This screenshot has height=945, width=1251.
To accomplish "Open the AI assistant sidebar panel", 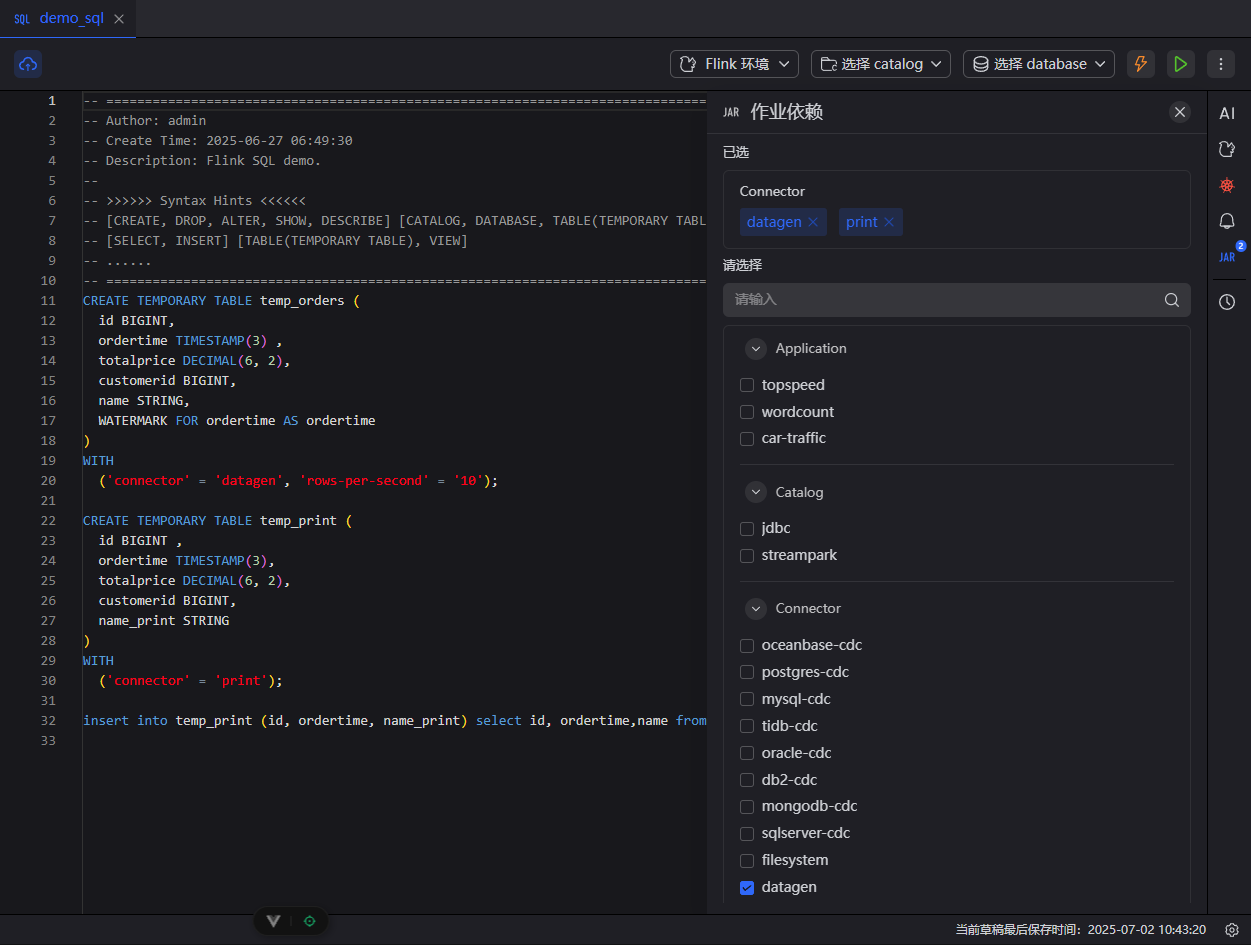I will click(x=1227, y=113).
